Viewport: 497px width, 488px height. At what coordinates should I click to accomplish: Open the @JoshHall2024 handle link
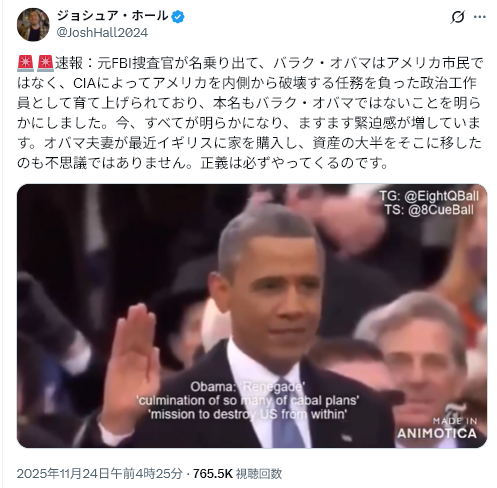click(x=102, y=33)
